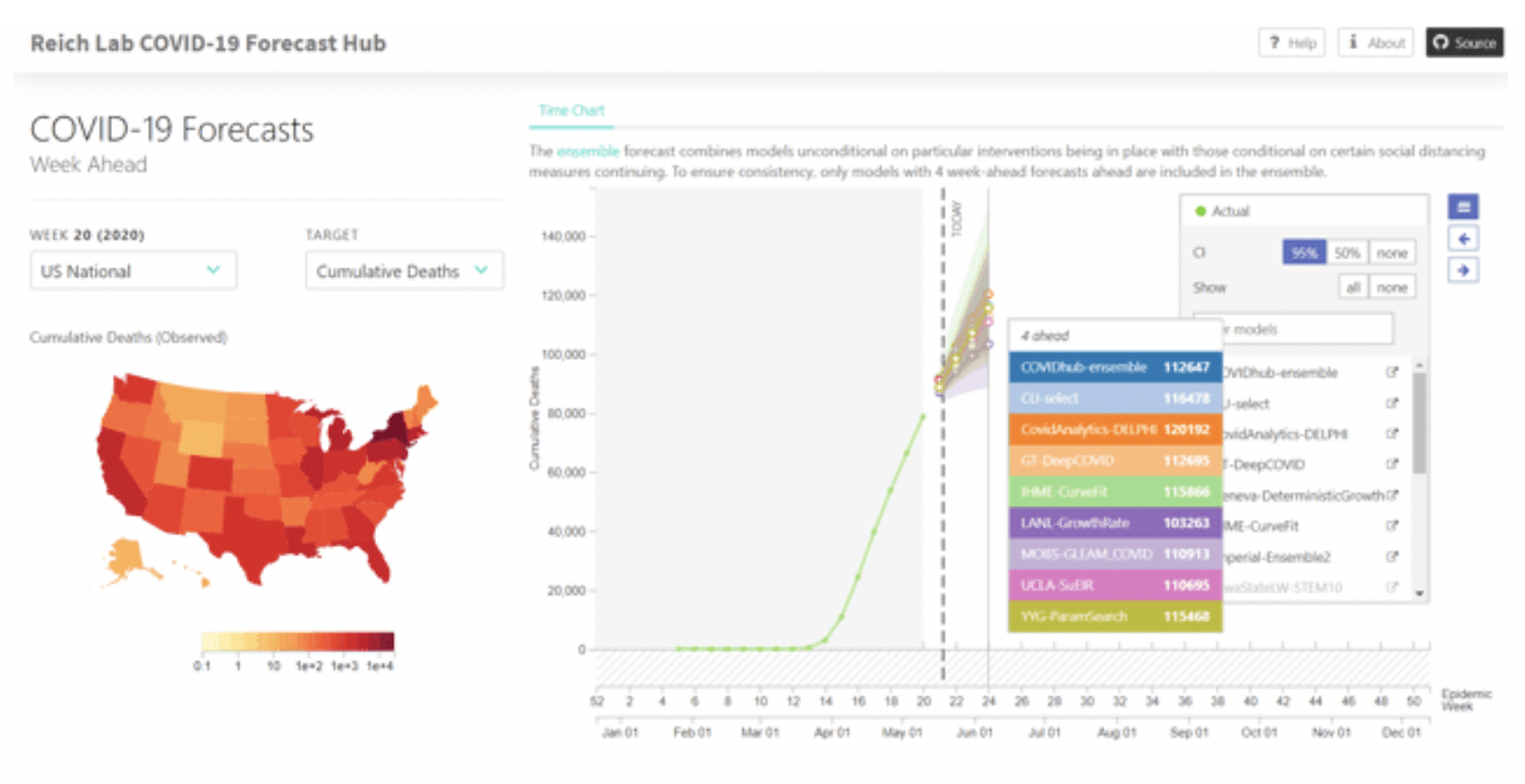The height and width of the screenshot is (784, 1525).
Task: Click the left arrow to go back a week
Action: [x=1463, y=239]
